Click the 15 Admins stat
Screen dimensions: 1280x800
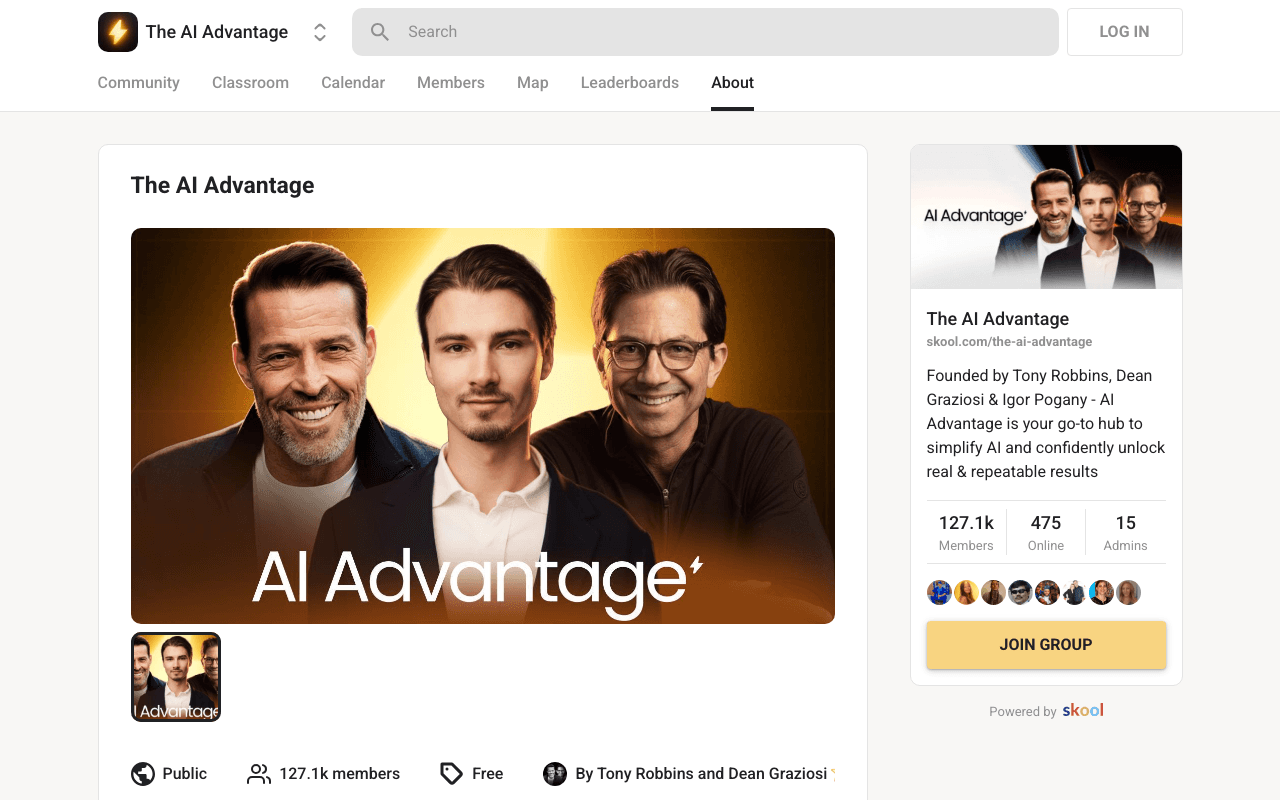[1126, 532]
